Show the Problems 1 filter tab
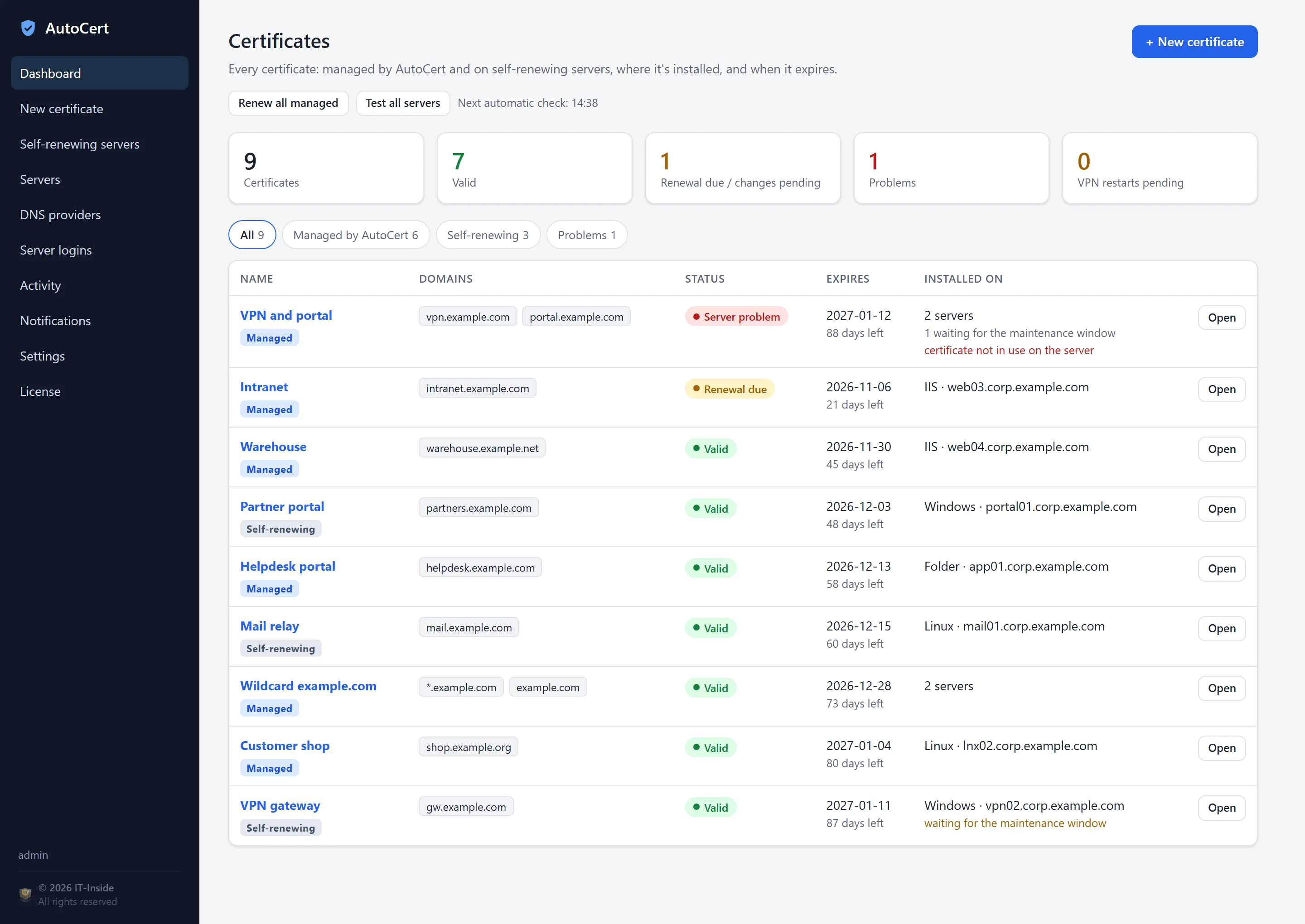1305x924 pixels. (587, 235)
